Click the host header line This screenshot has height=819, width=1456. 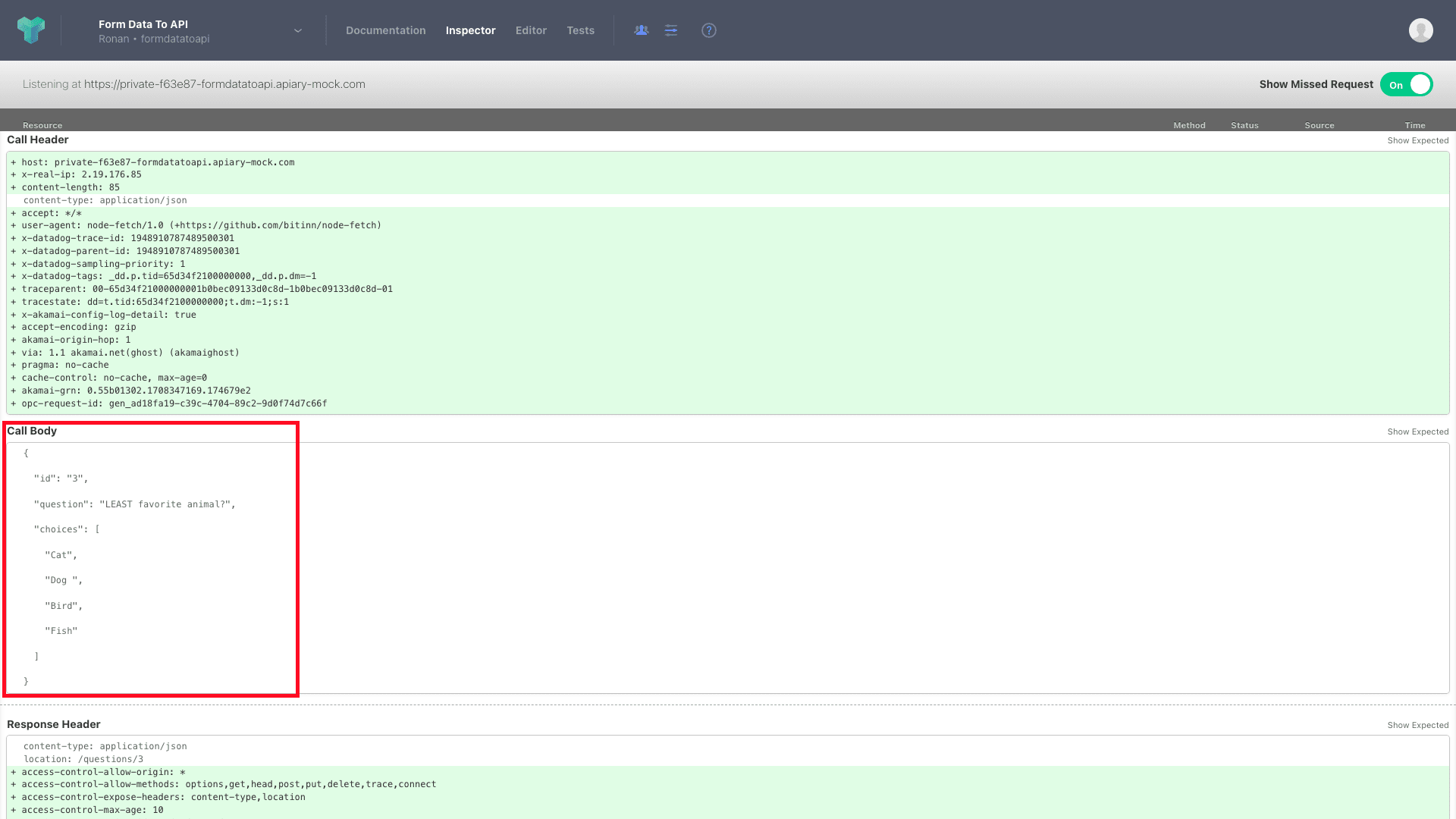pyautogui.click(x=728, y=162)
